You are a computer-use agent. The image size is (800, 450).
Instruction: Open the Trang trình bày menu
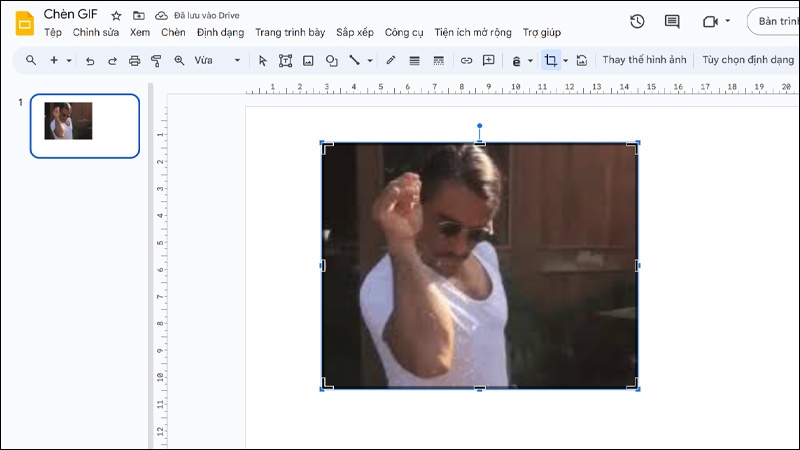pyautogui.click(x=290, y=33)
